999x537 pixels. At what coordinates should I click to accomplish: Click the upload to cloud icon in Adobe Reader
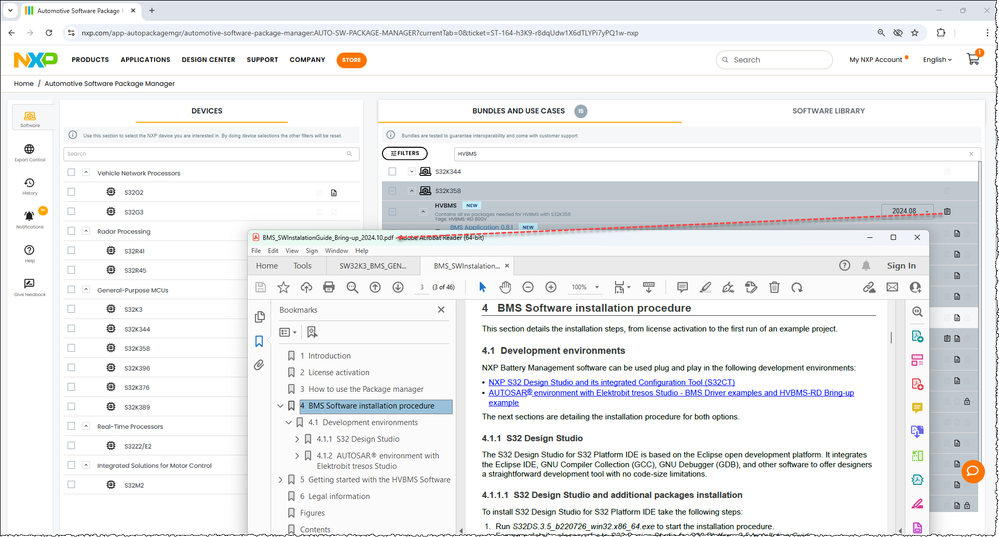point(306,287)
